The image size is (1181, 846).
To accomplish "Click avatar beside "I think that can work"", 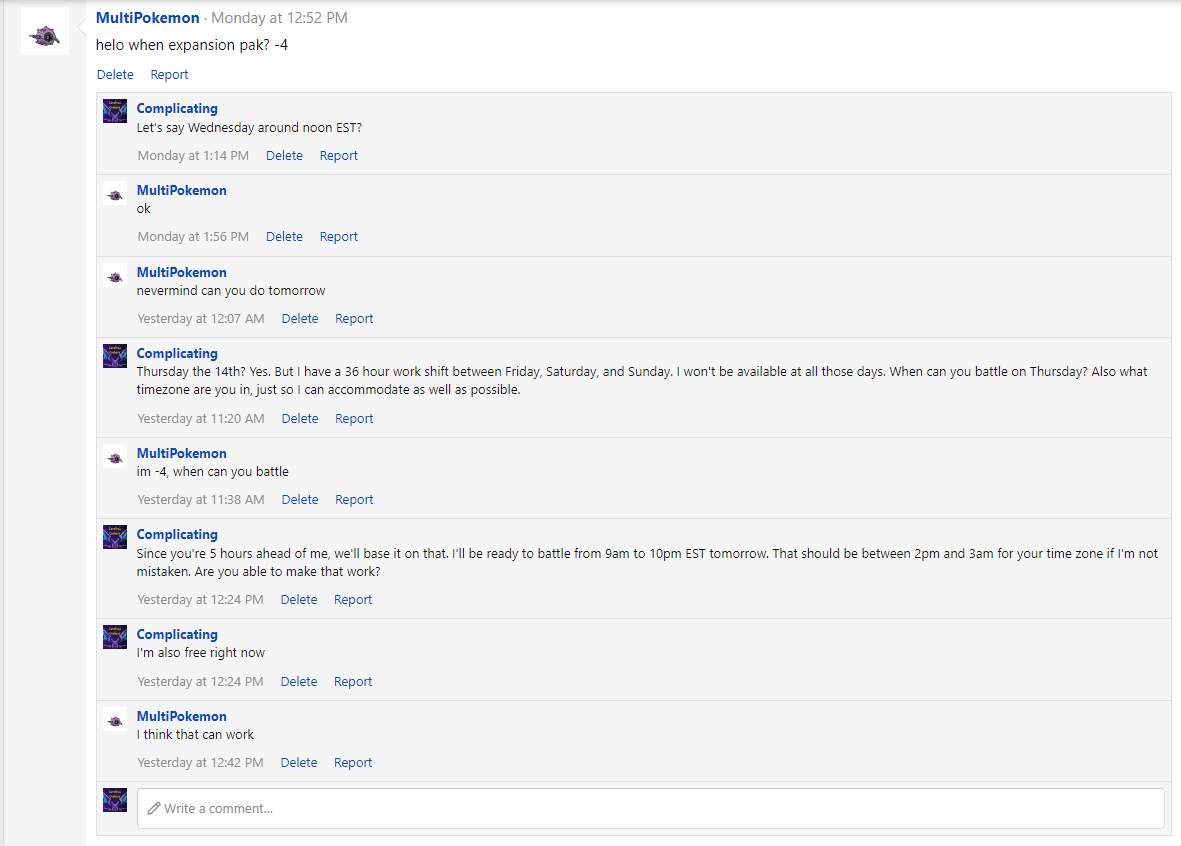I will (x=115, y=719).
